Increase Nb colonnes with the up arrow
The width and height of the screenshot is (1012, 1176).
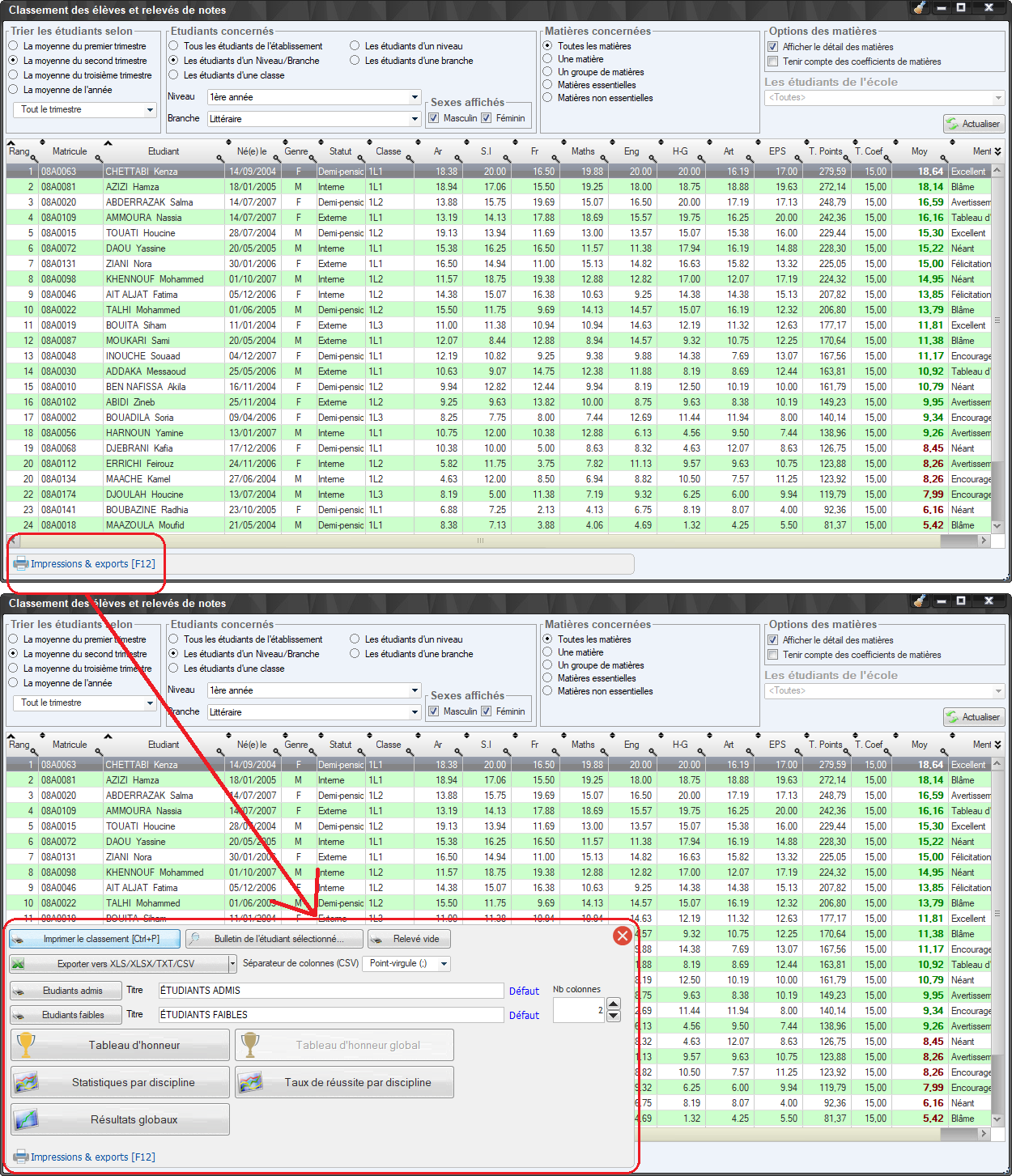click(613, 1004)
